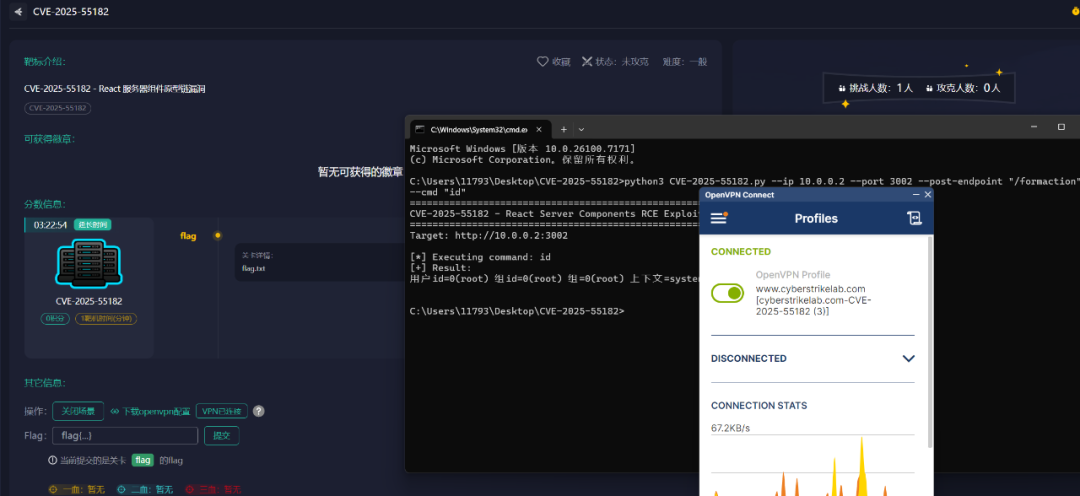Click the 提交 submit button
The height and width of the screenshot is (496, 1080).
click(222, 435)
